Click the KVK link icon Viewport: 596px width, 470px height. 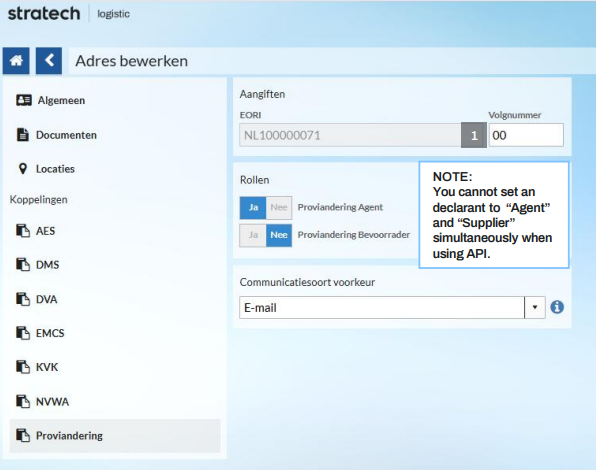click(x=23, y=367)
